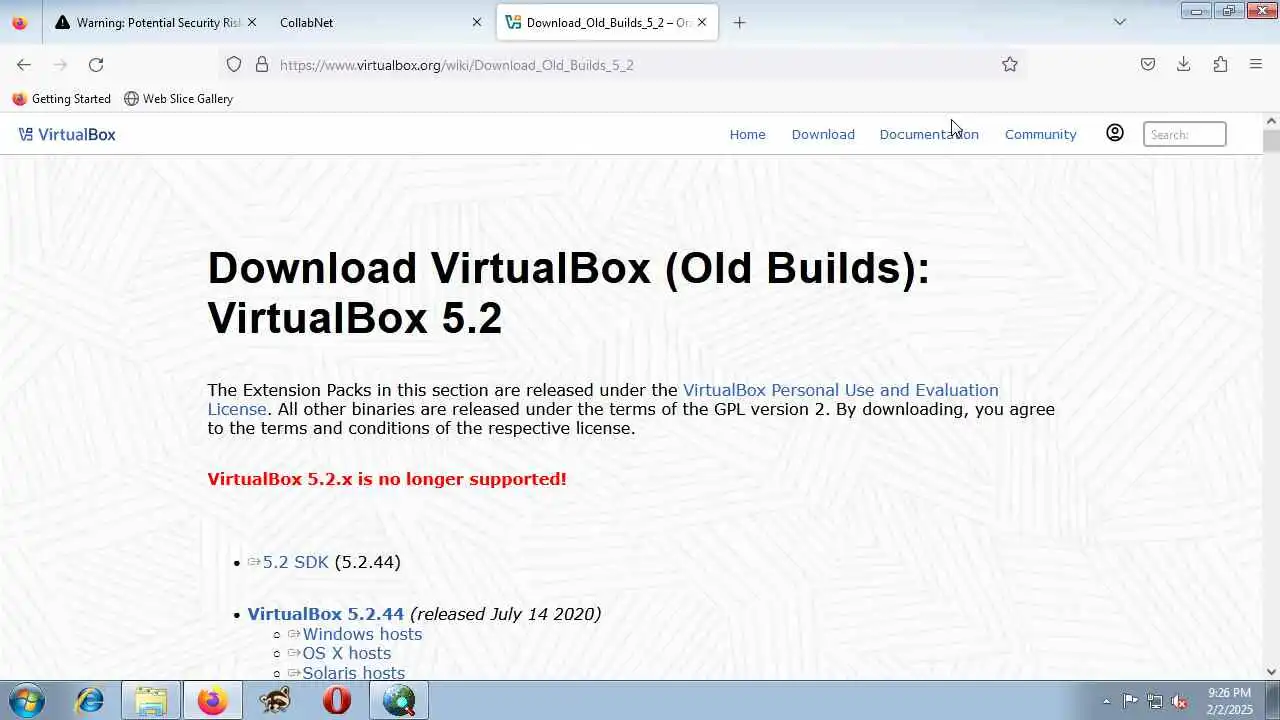
Task: Open the VirtualBox 5.2.44 link
Action: (x=325, y=614)
